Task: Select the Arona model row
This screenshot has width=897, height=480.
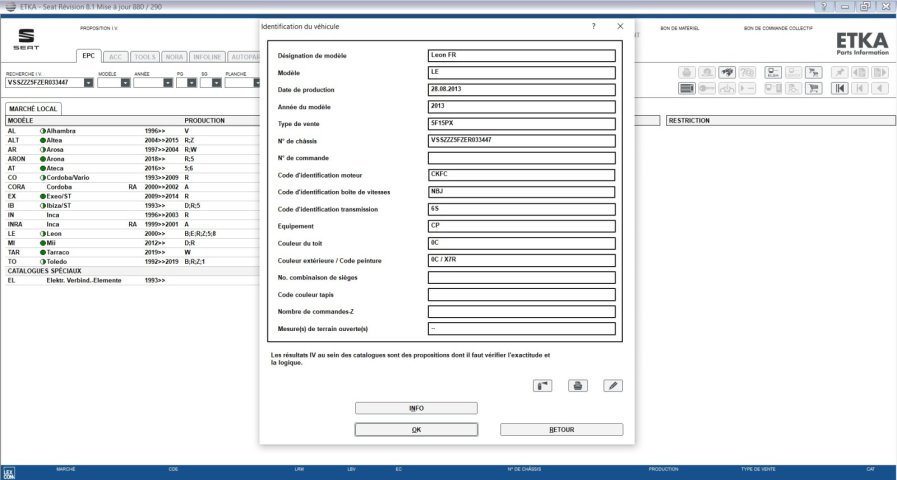Action: pos(132,159)
